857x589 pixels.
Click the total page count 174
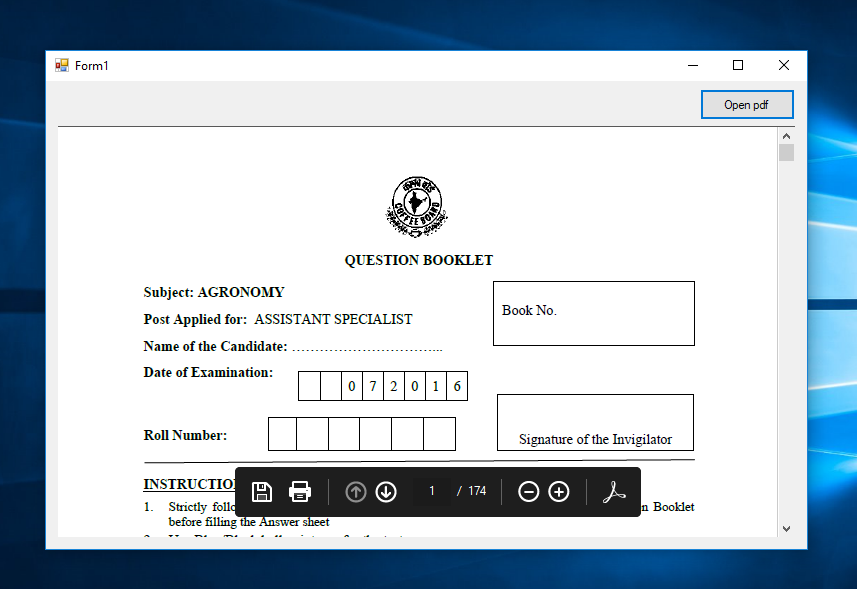click(x=477, y=491)
